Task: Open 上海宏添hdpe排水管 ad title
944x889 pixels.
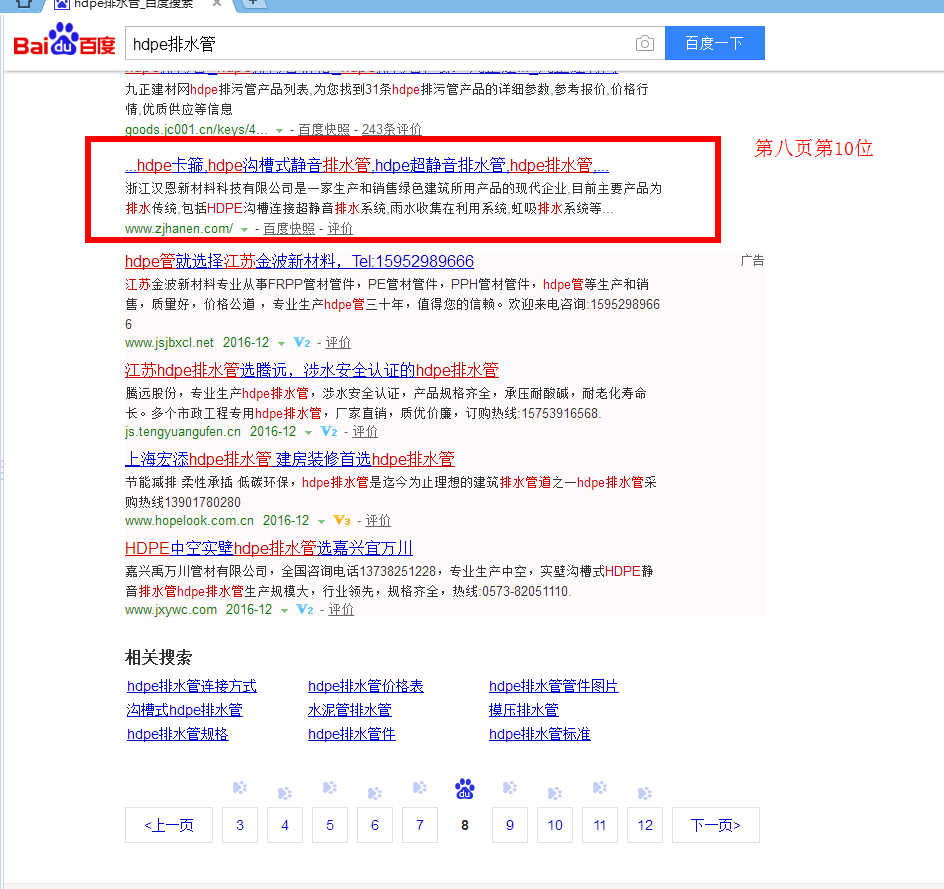Action: 290,459
